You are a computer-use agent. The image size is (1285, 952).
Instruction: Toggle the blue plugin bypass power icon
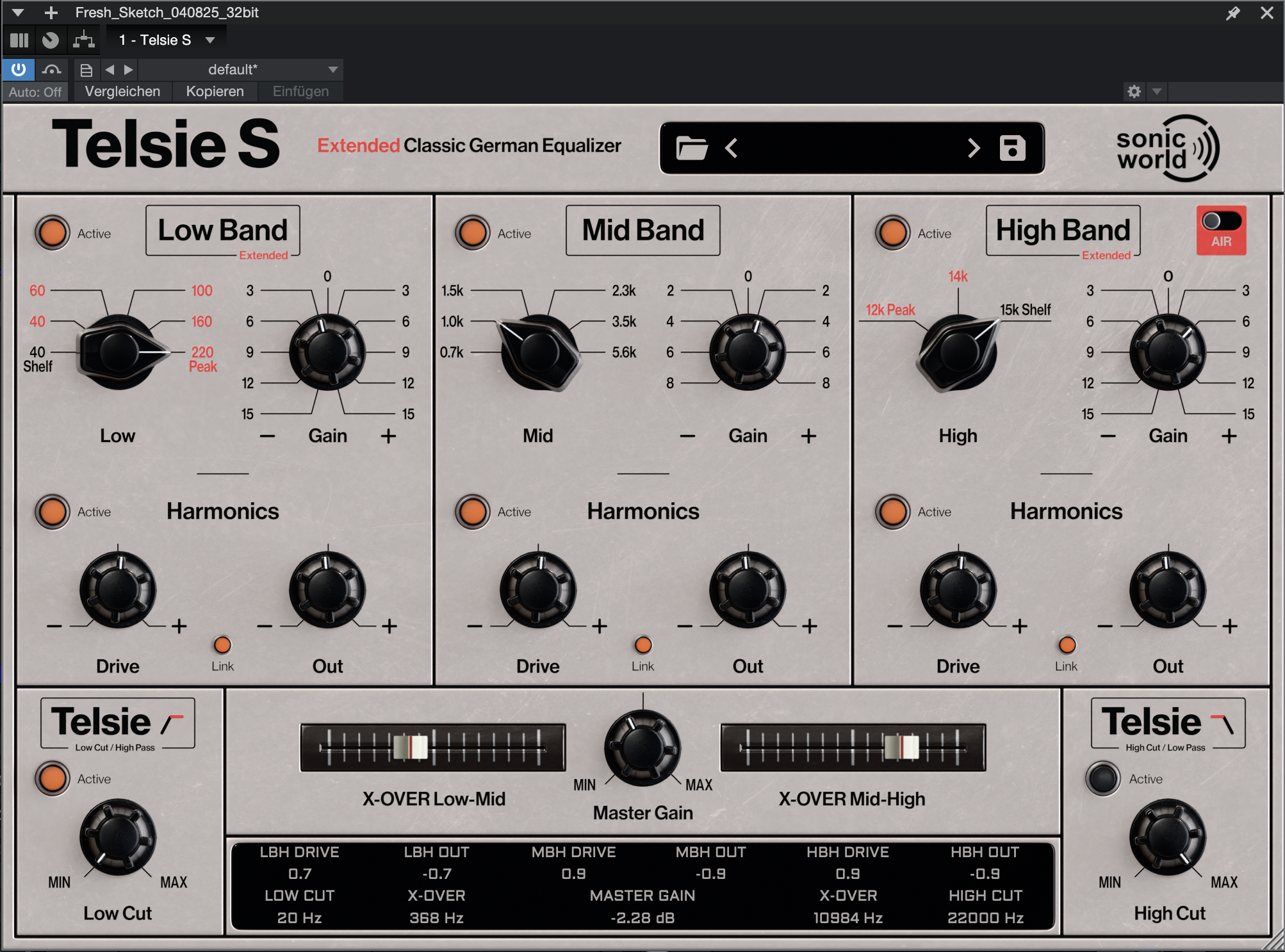click(x=18, y=69)
